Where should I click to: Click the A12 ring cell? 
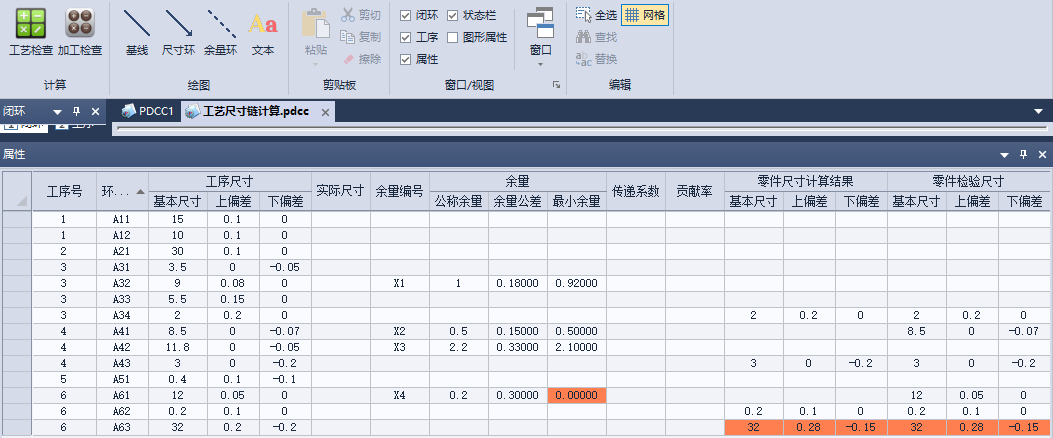pos(122,235)
